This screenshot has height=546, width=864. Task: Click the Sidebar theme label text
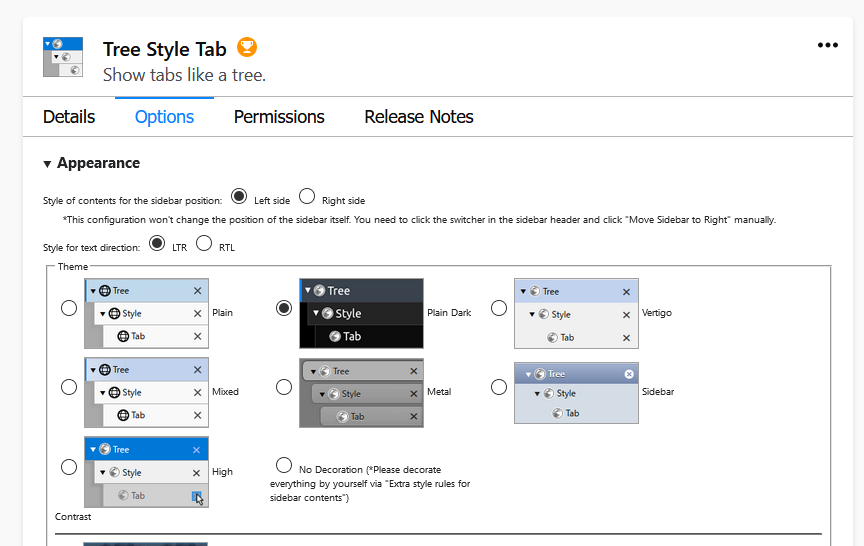pos(658,392)
